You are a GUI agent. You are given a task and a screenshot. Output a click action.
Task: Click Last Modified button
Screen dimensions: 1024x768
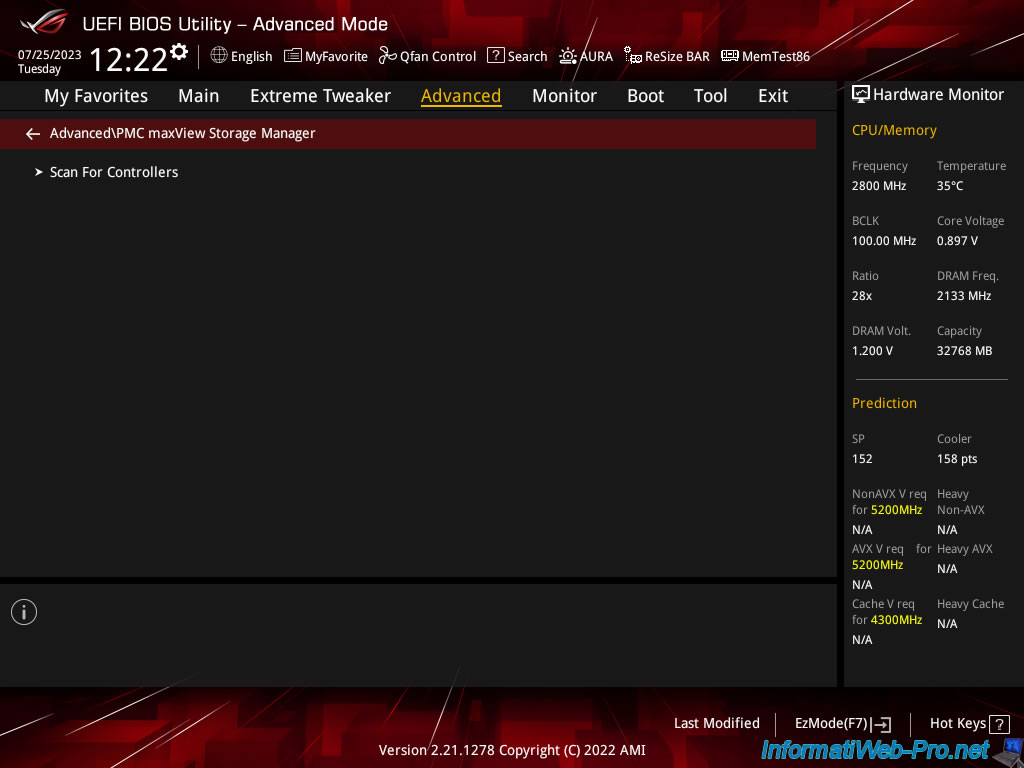tap(716, 724)
